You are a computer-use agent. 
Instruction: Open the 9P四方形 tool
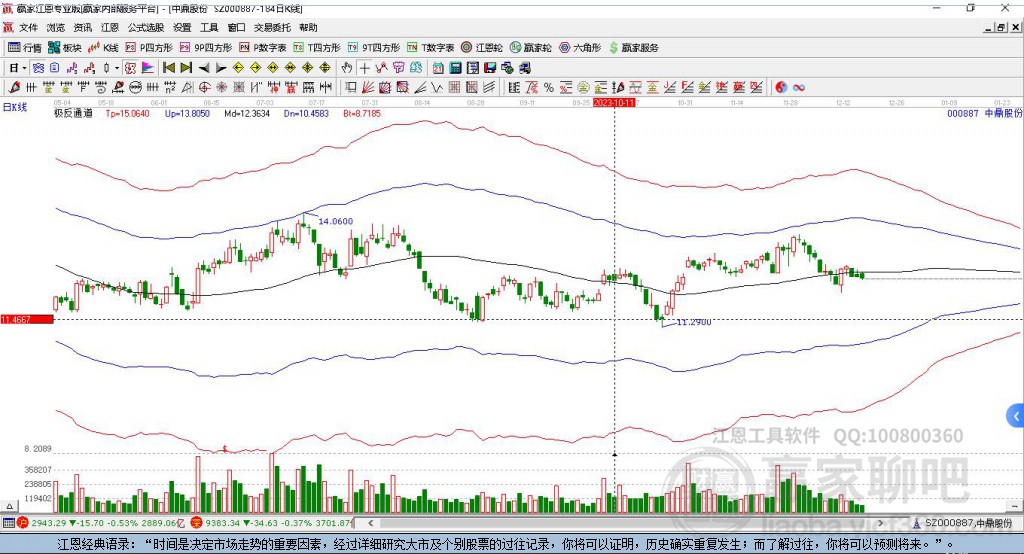pyautogui.click(x=206, y=48)
